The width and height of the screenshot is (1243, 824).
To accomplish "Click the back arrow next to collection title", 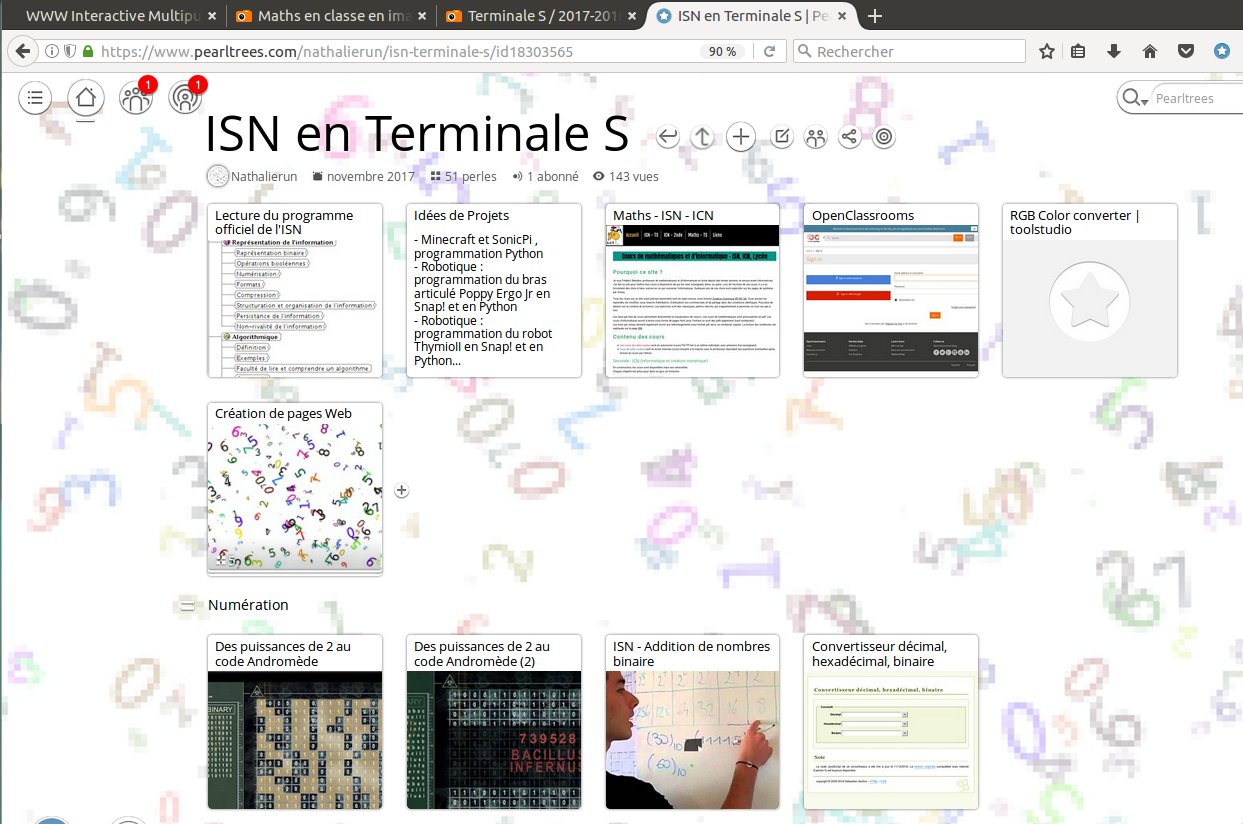I will coord(668,137).
